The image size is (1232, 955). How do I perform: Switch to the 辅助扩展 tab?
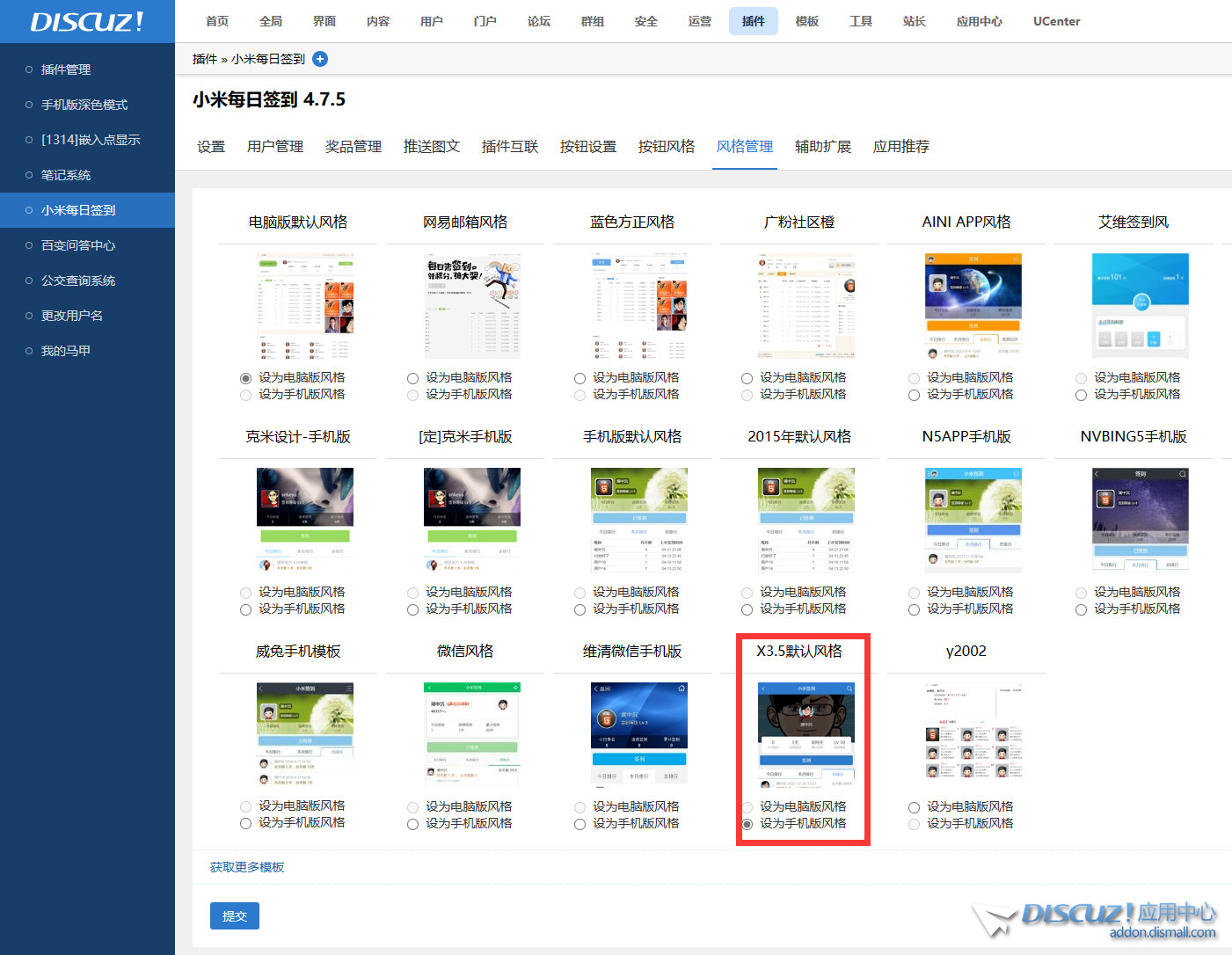tap(823, 147)
